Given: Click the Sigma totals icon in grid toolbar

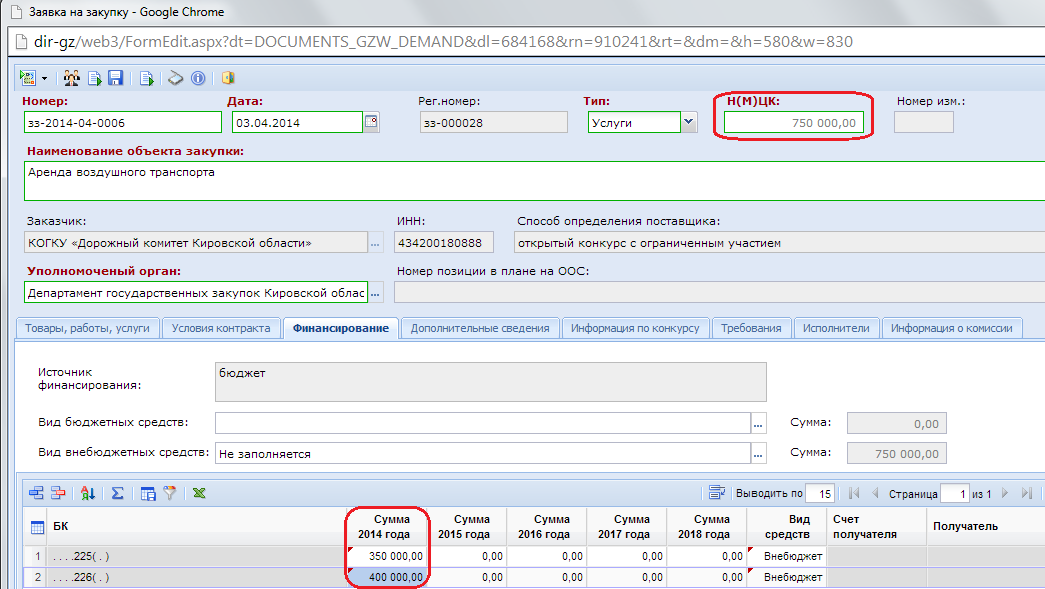Looking at the screenshot, I should pyautogui.click(x=117, y=493).
